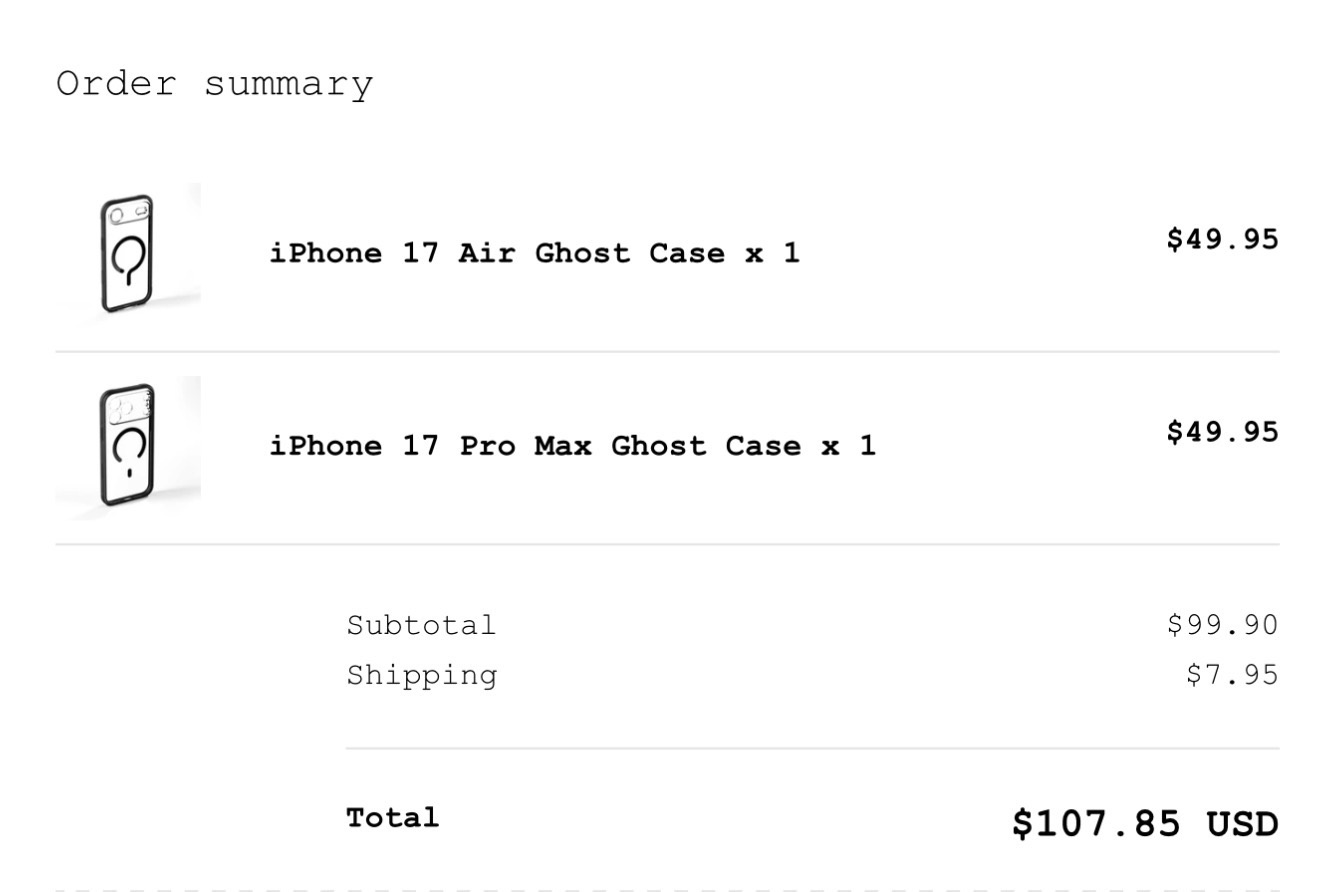Click the Air Ghost Case $49.95 price
Screen dimensions: 1320x892
coord(1222,239)
